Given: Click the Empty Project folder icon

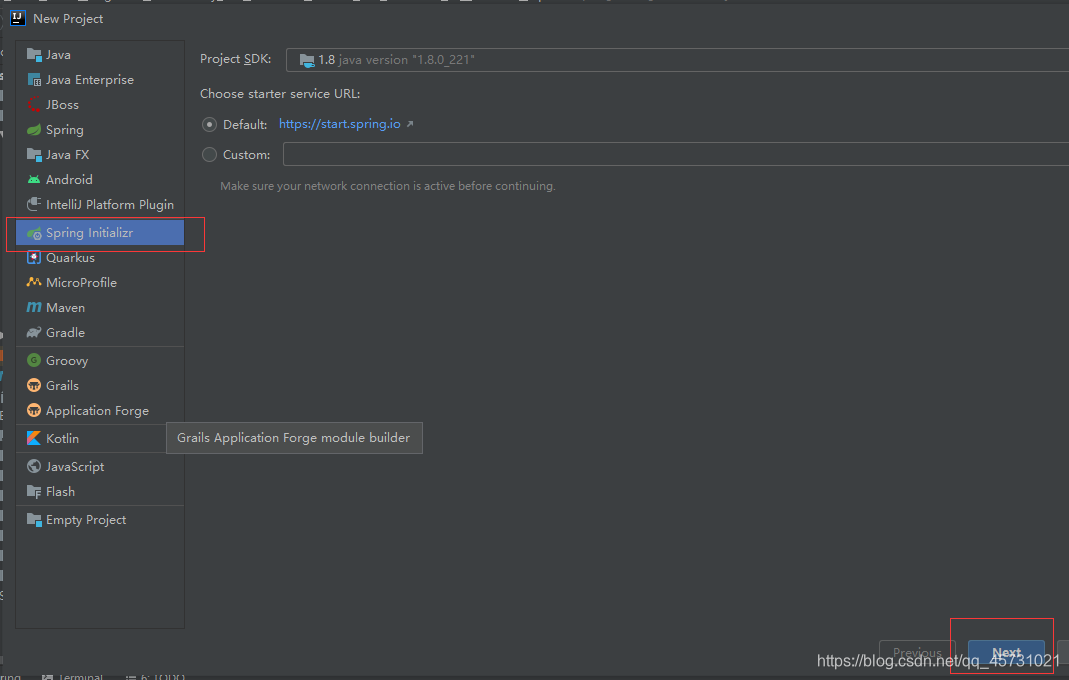Looking at the screenshot, I should 34,520.
